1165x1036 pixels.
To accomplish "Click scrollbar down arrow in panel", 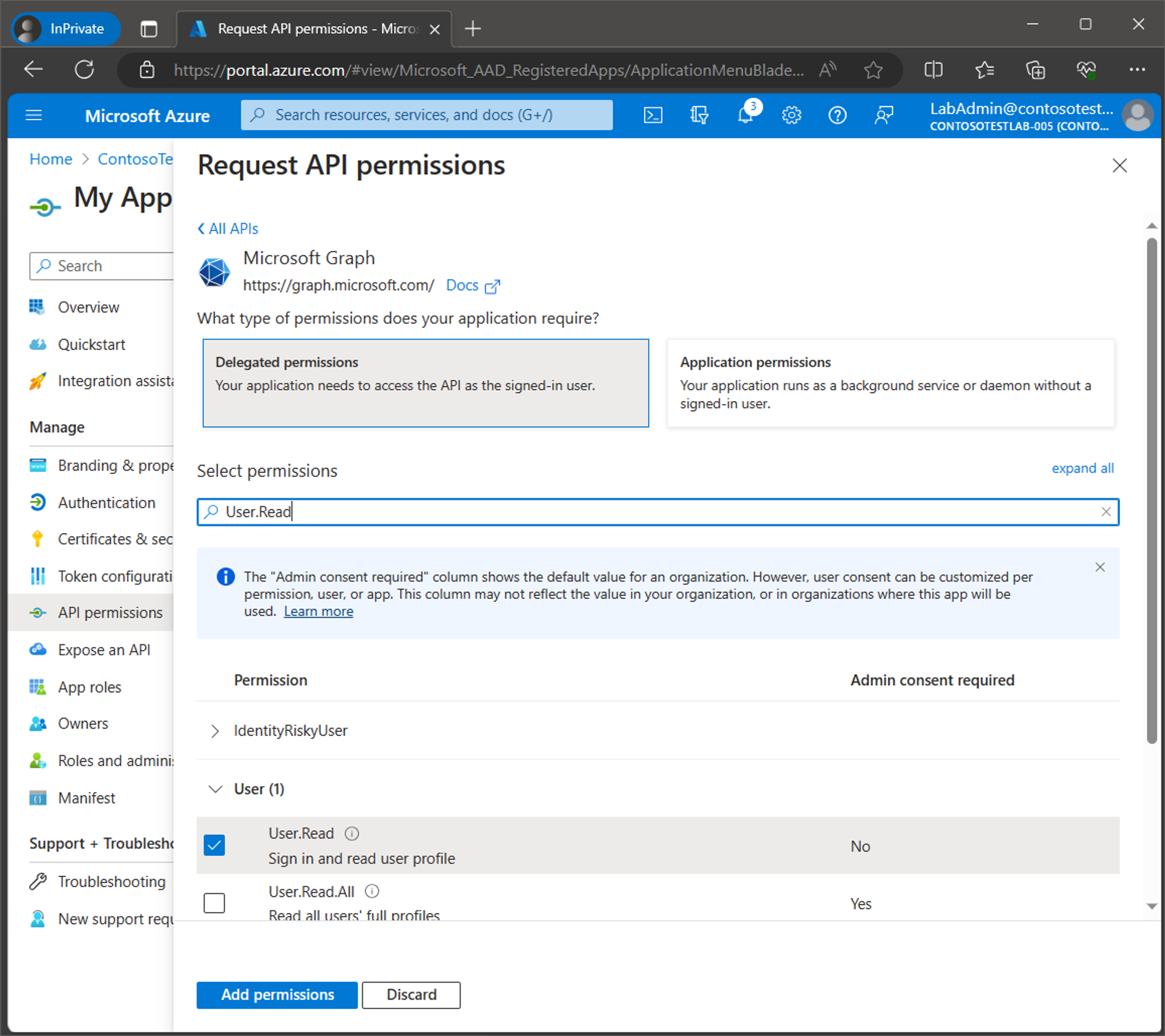I will [1151, 907].
